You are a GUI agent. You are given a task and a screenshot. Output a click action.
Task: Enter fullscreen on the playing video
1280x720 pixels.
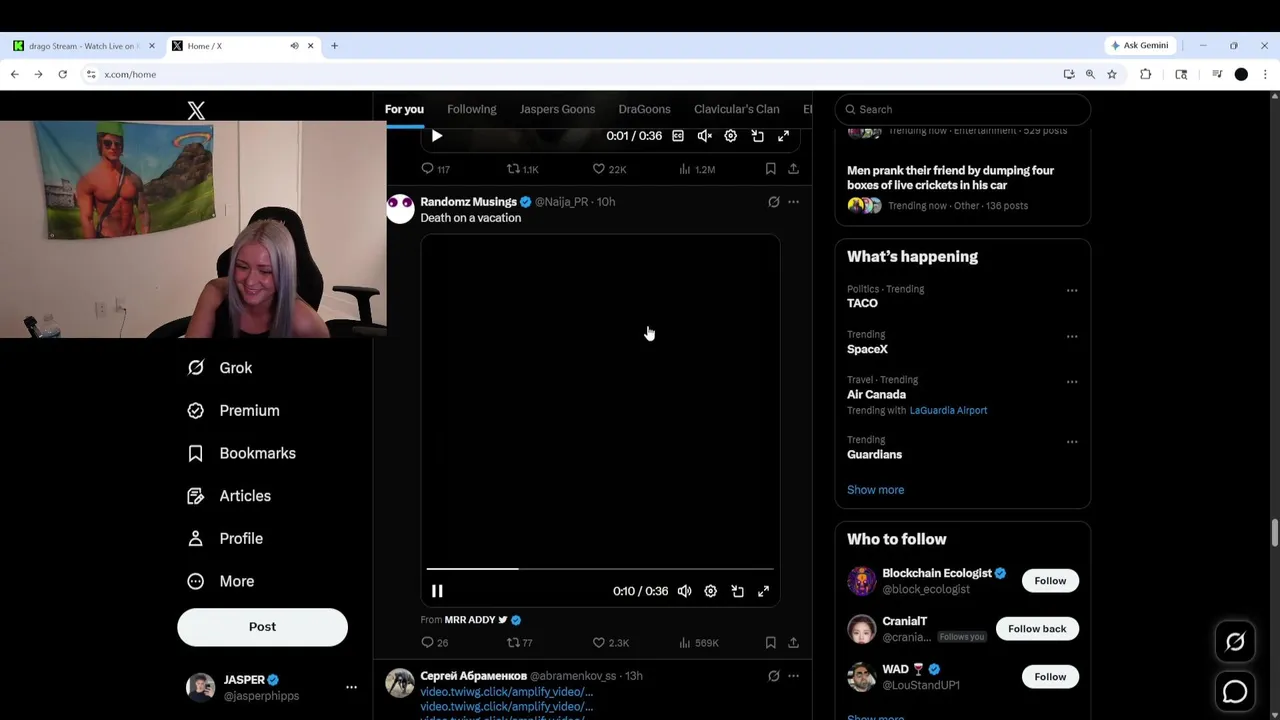(763, 591)
